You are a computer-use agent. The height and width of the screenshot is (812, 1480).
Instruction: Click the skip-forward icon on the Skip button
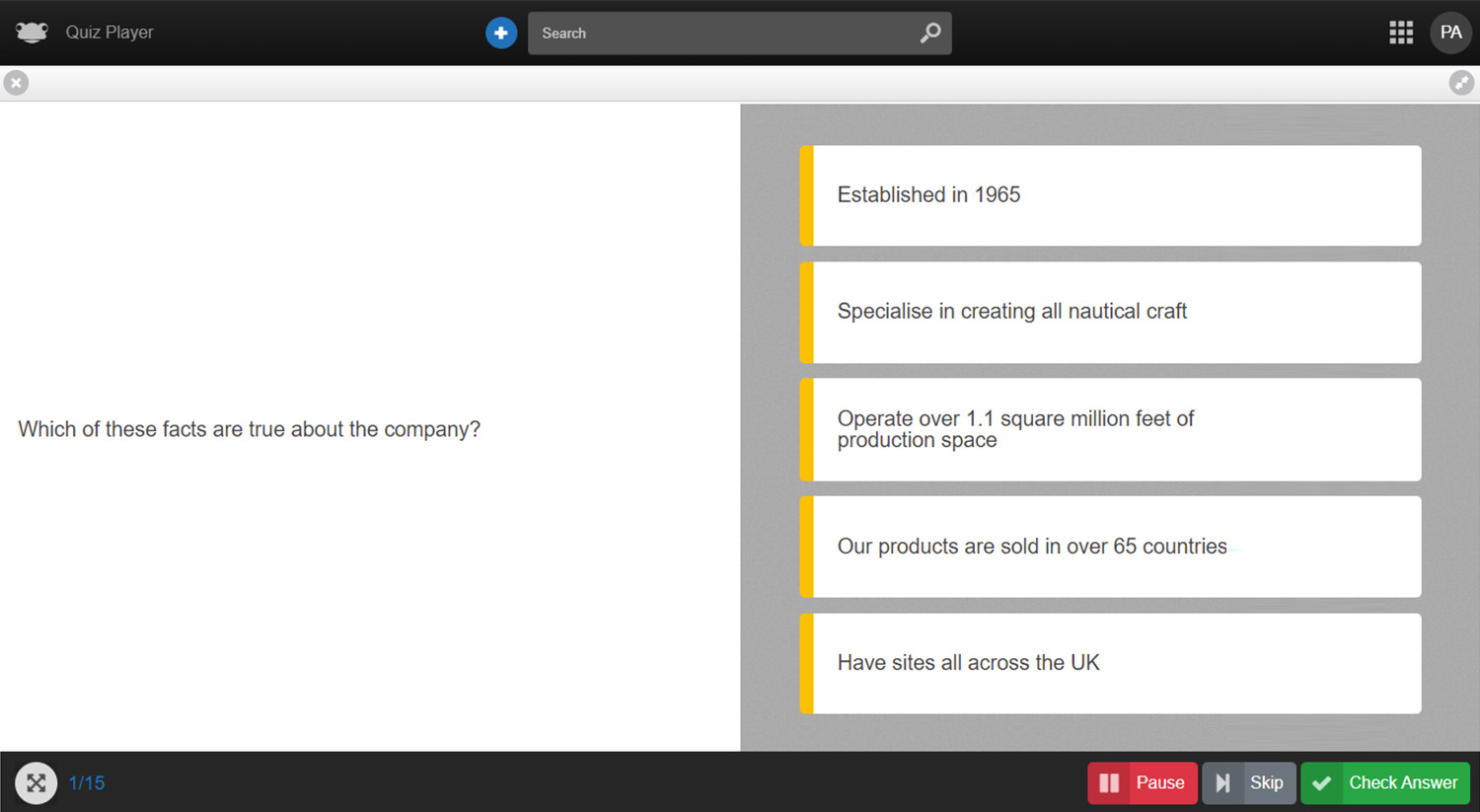1225,782
